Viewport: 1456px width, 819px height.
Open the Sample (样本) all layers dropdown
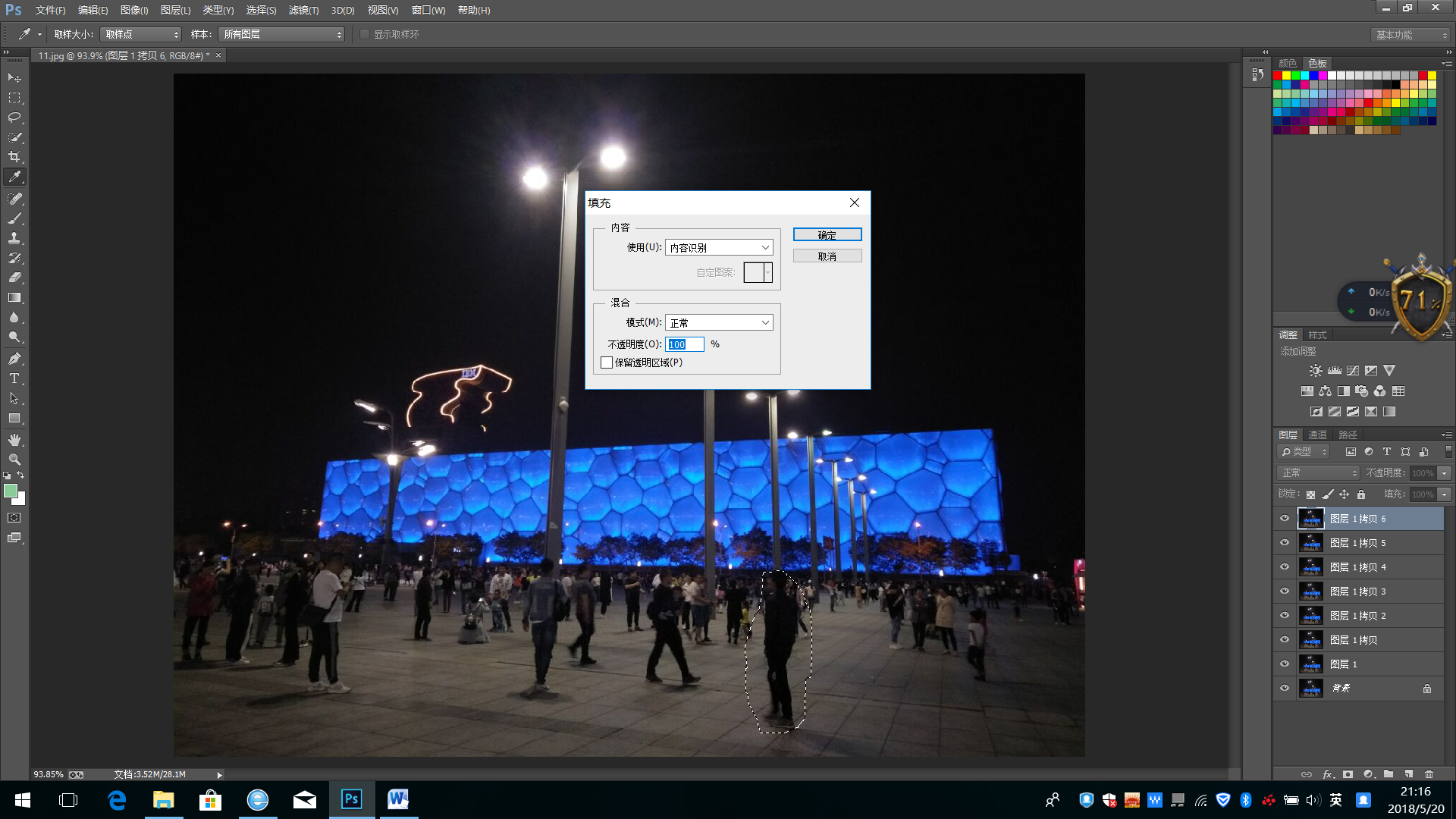click(x=281, y=35)
